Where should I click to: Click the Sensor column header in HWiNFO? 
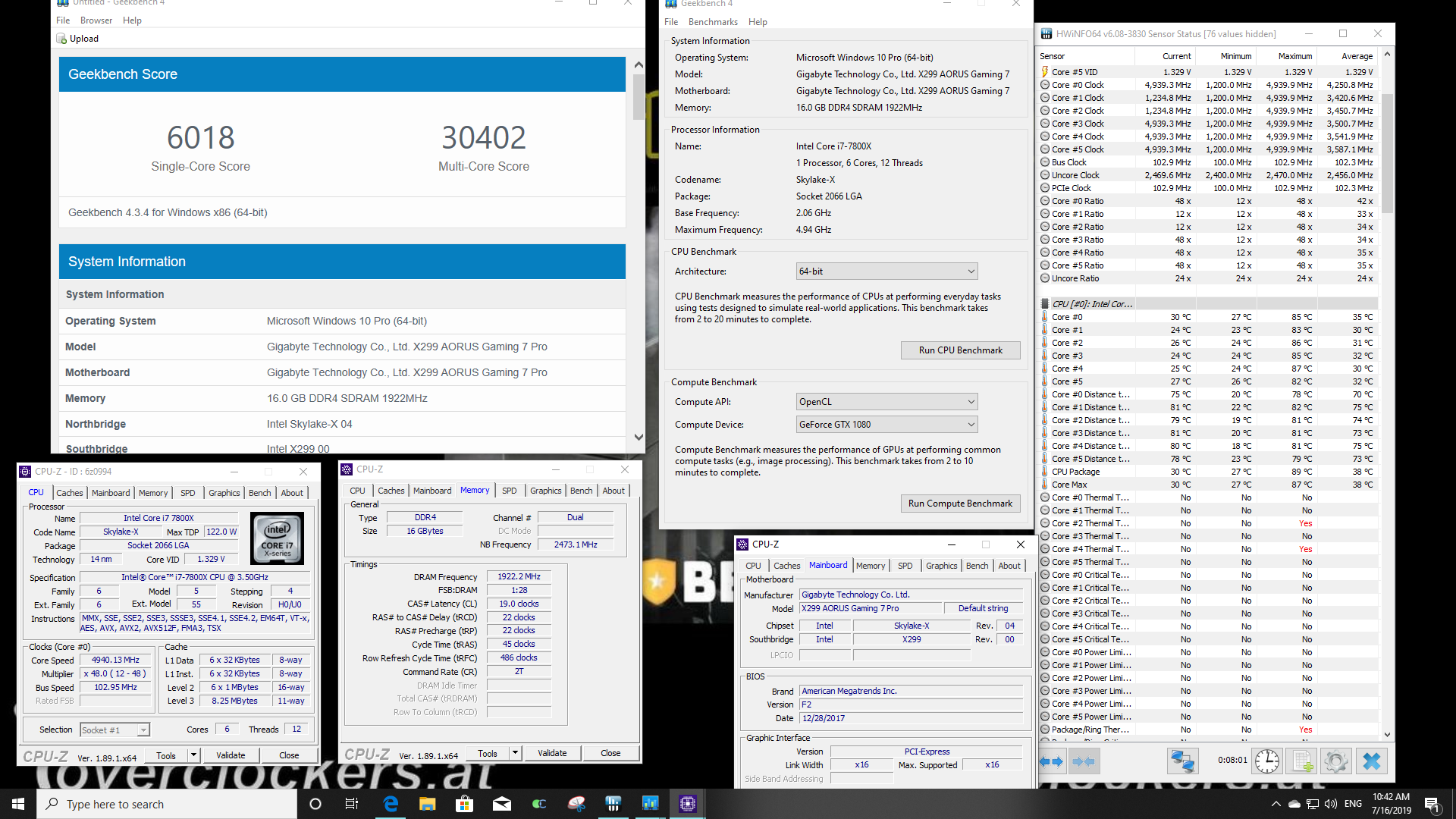(x=1086, y=56)
